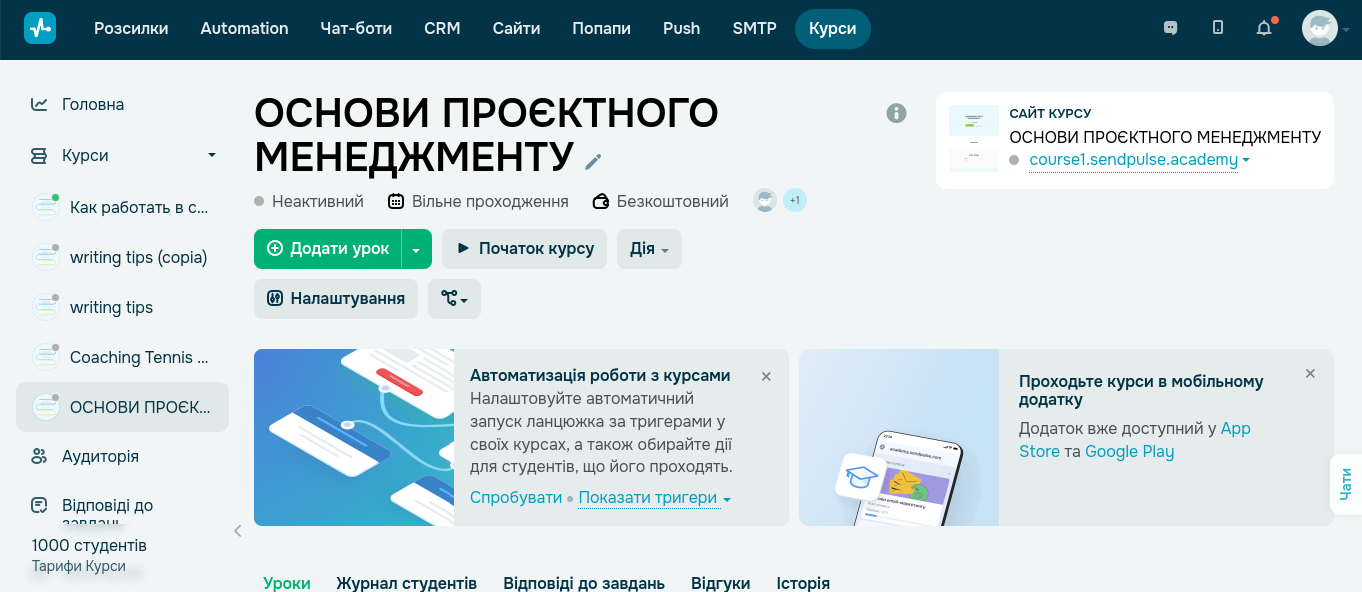Open the chat/messages icon in the top bar
The height and width of the screenshot is (592, 1362).
pos(1171,28)
